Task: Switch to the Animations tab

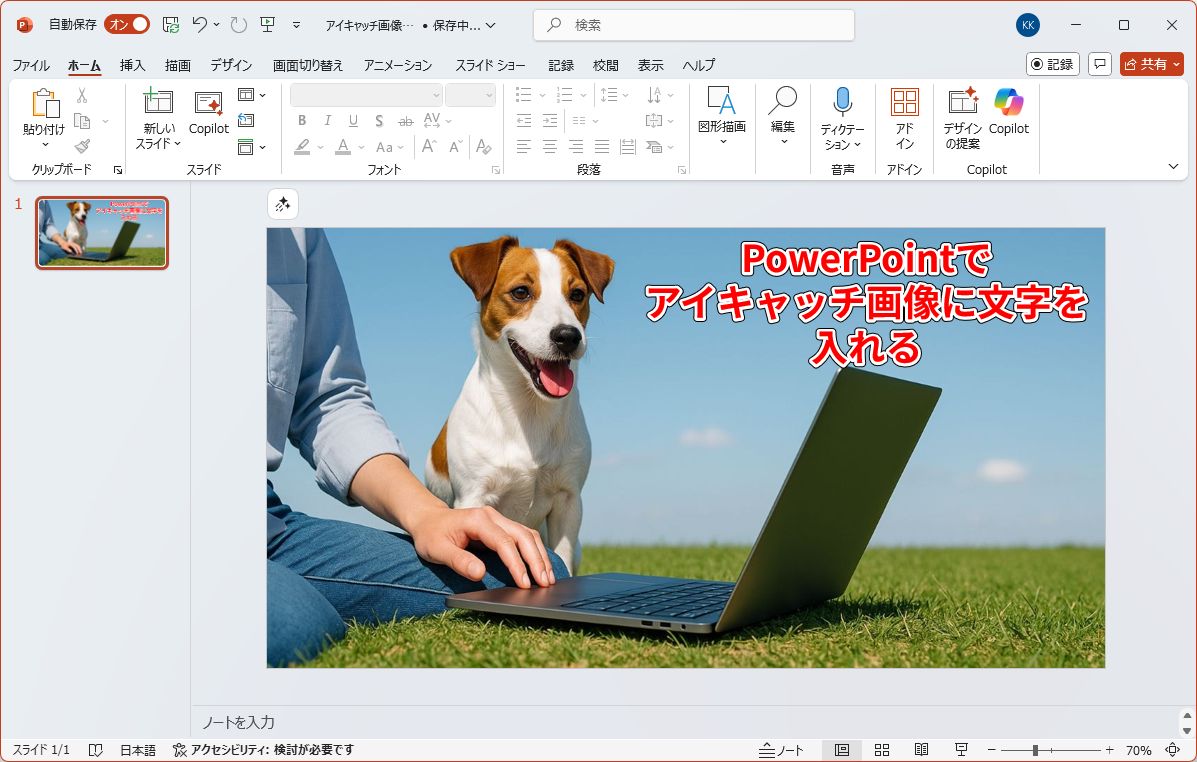Action: point(398,65)
